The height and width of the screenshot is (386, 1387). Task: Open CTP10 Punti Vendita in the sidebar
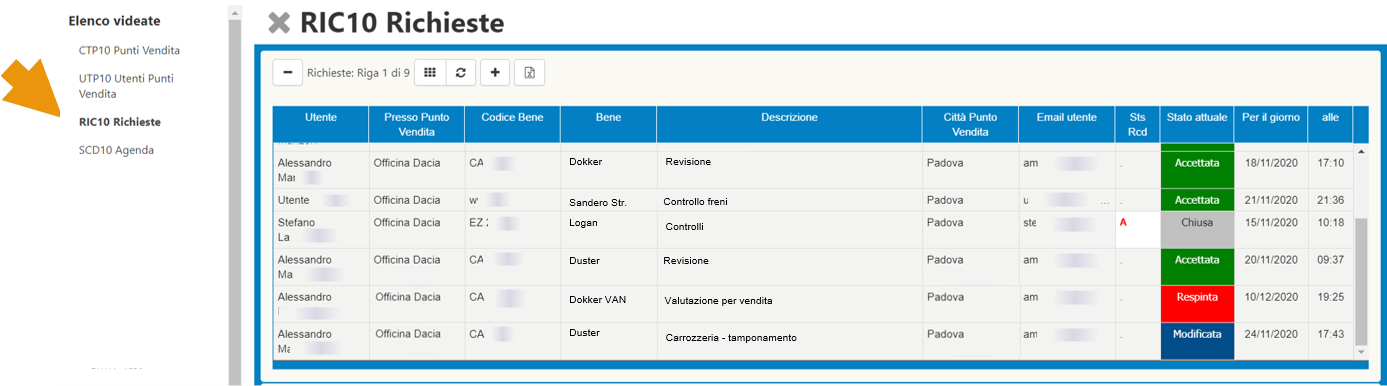point(129,50)
